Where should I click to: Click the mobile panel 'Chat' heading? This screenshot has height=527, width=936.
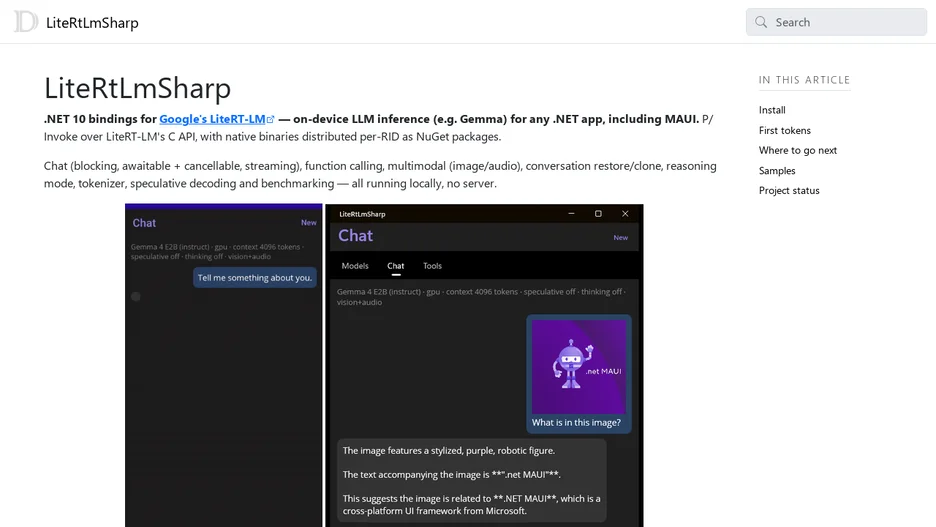tap(144, 223)
